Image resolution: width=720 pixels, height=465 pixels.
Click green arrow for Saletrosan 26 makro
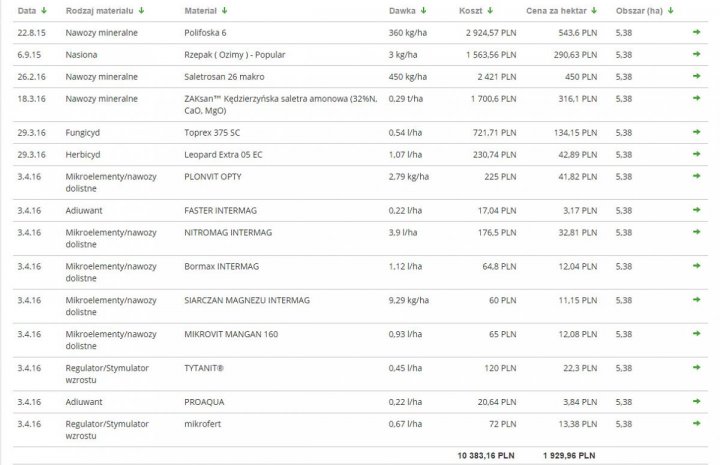(696, 76)
